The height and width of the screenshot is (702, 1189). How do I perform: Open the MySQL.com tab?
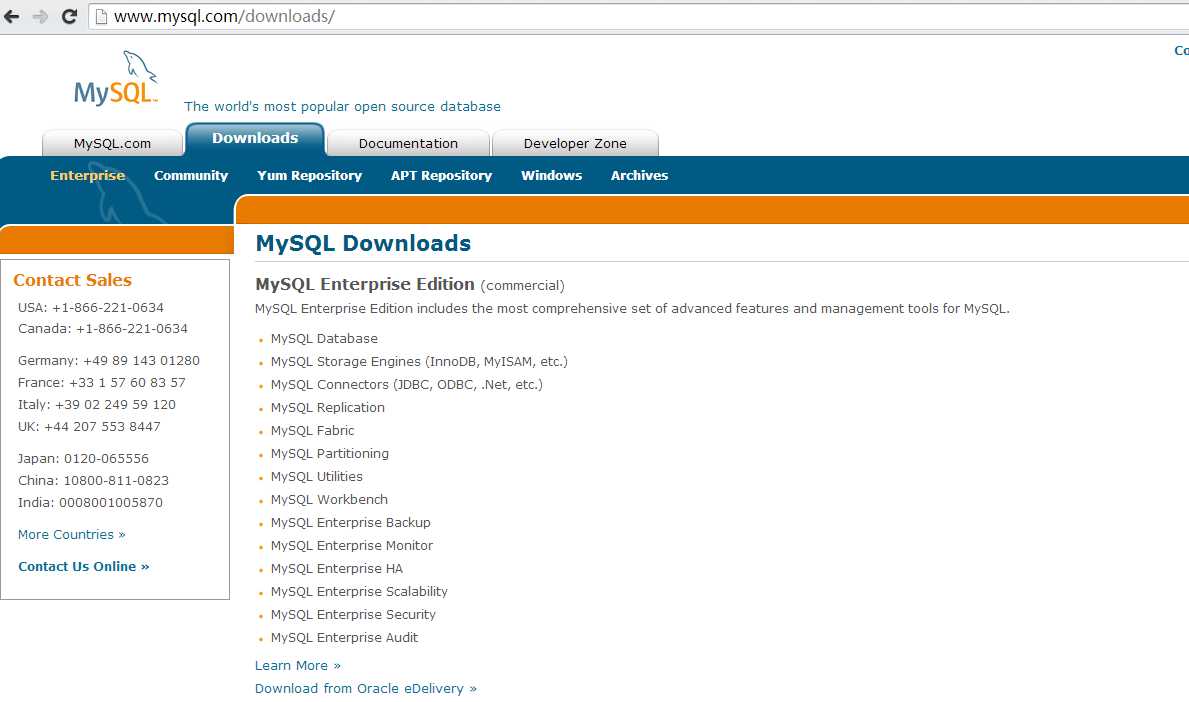112,143
